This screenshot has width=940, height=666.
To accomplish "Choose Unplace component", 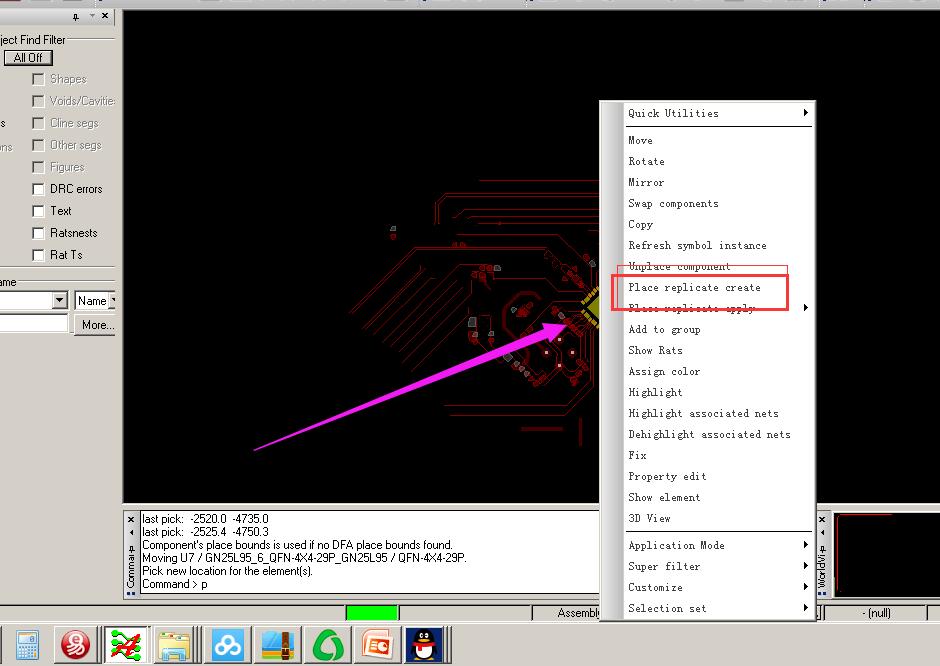I will [x=718, y=266].
